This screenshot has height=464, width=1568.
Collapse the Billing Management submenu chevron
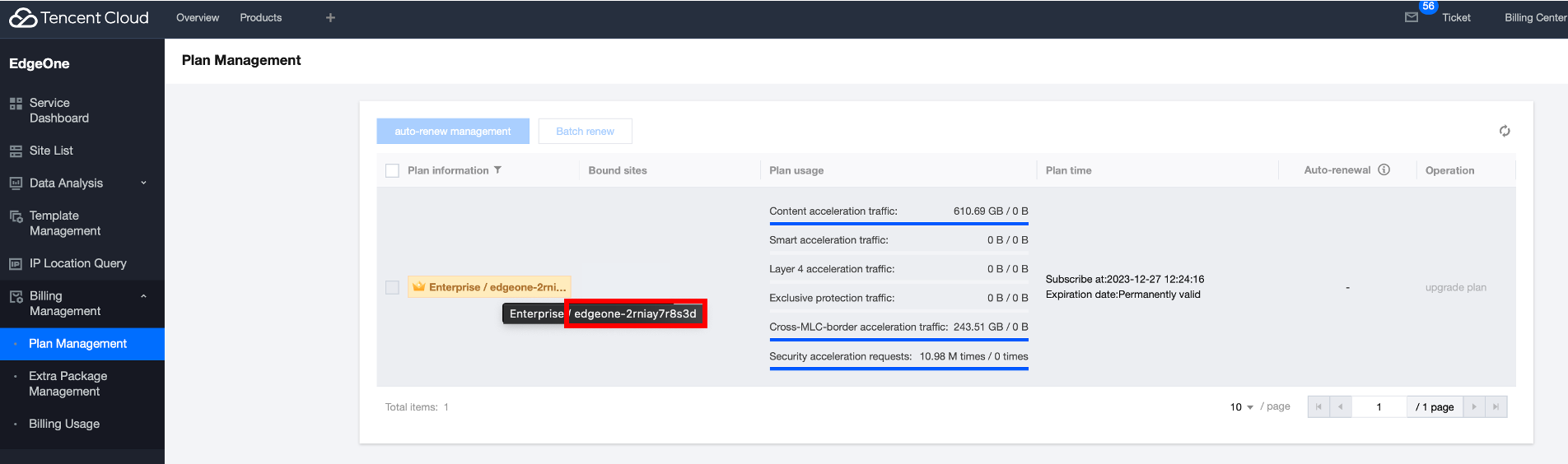click(x=143, y=296)
